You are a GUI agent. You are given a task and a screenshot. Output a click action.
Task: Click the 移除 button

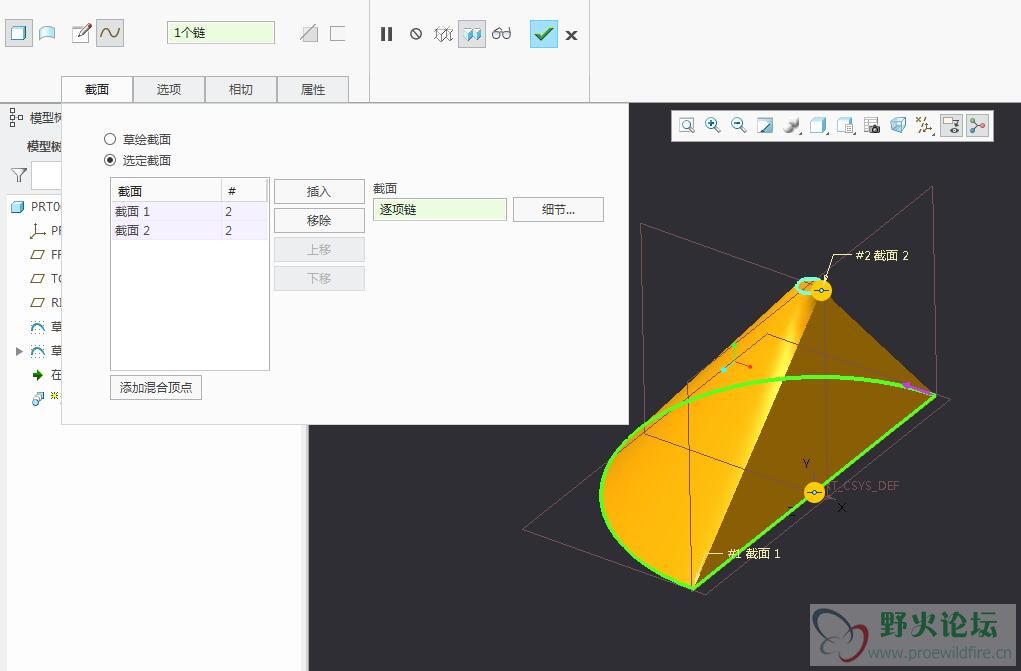click(319, 220)
